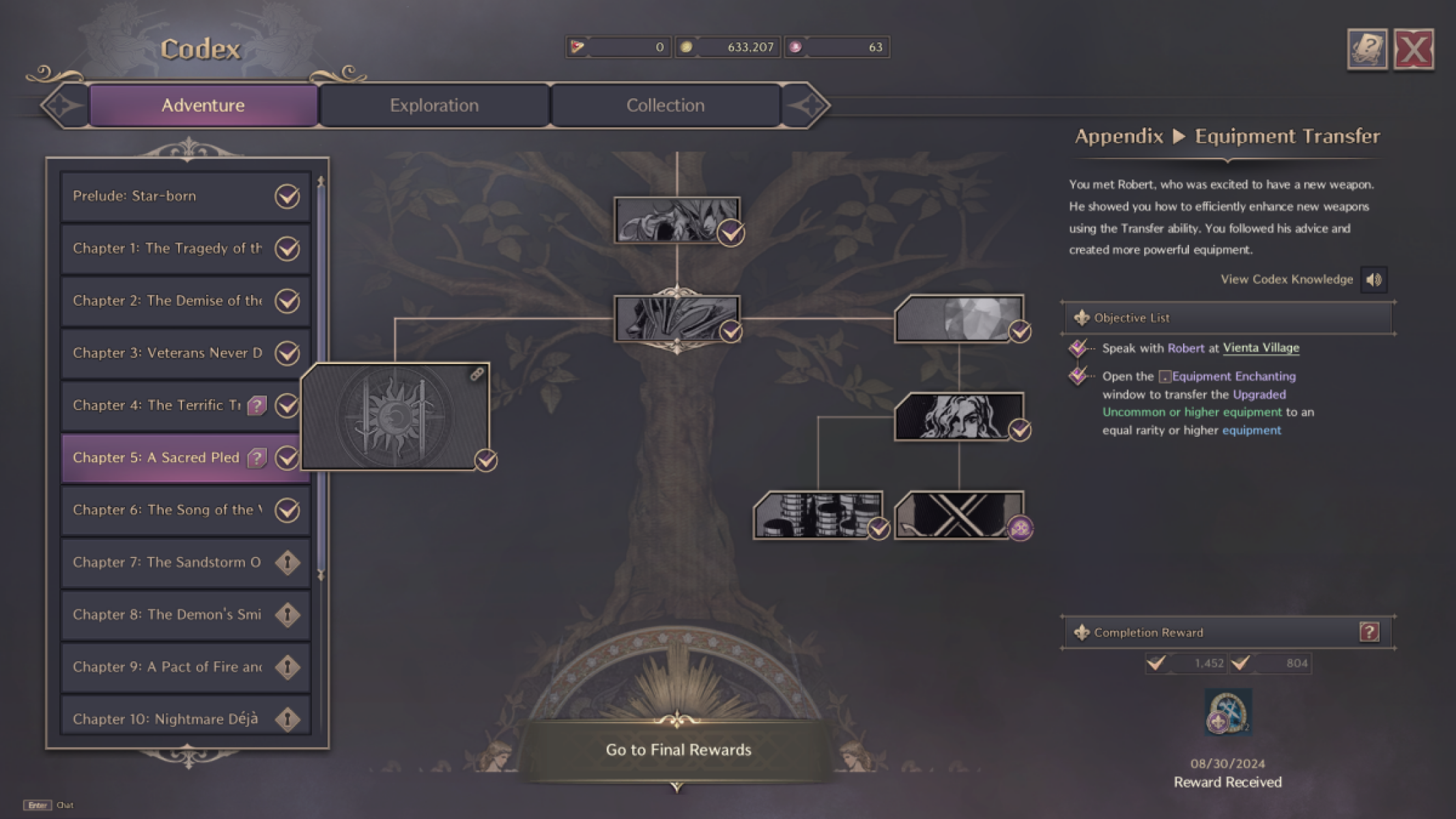
Task: Toggle checkmark for Chapter 5: A Sacred Pled
Action: (x=289, y=457)
